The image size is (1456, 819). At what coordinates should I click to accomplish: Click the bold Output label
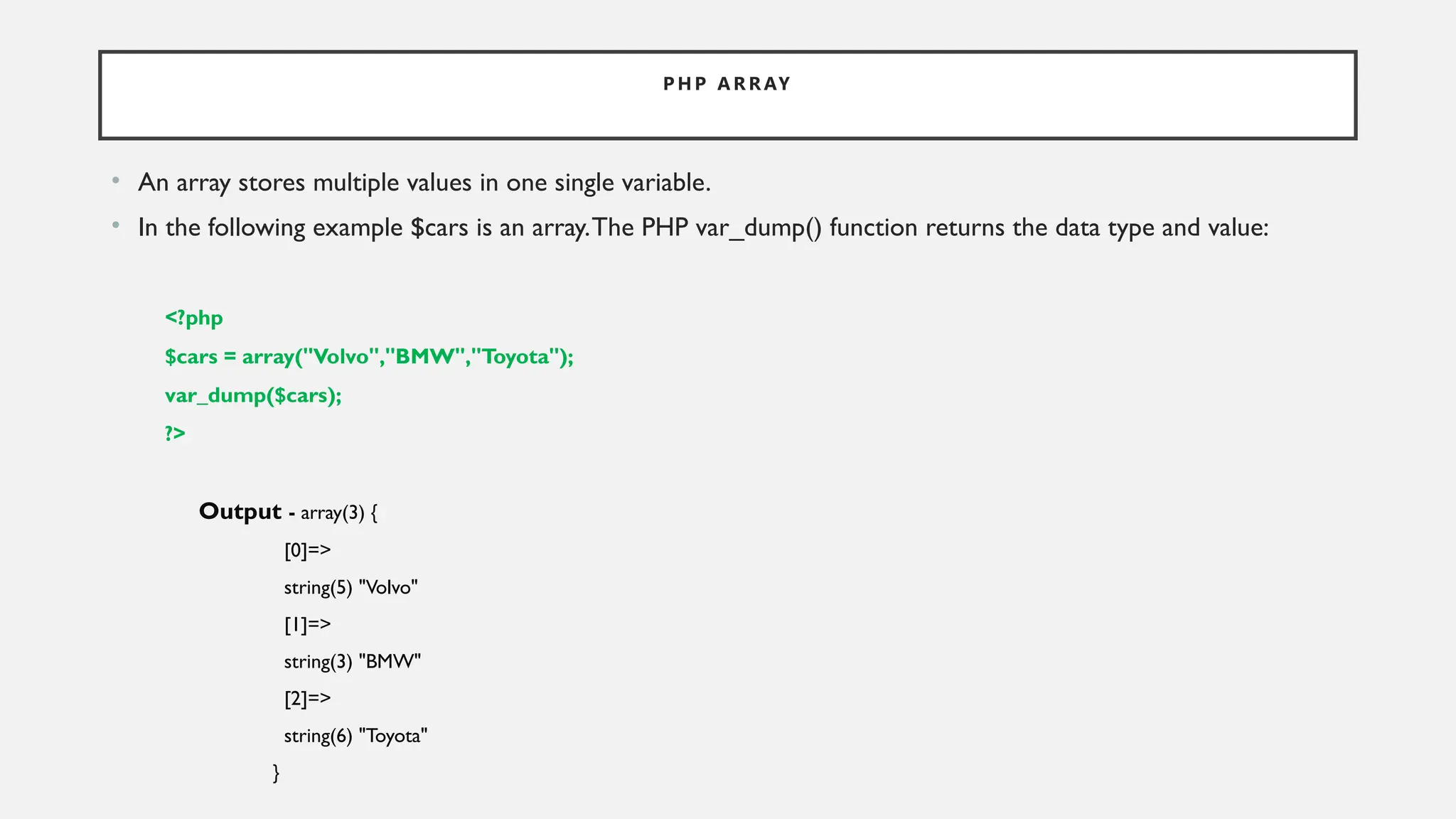pos(240,511)
